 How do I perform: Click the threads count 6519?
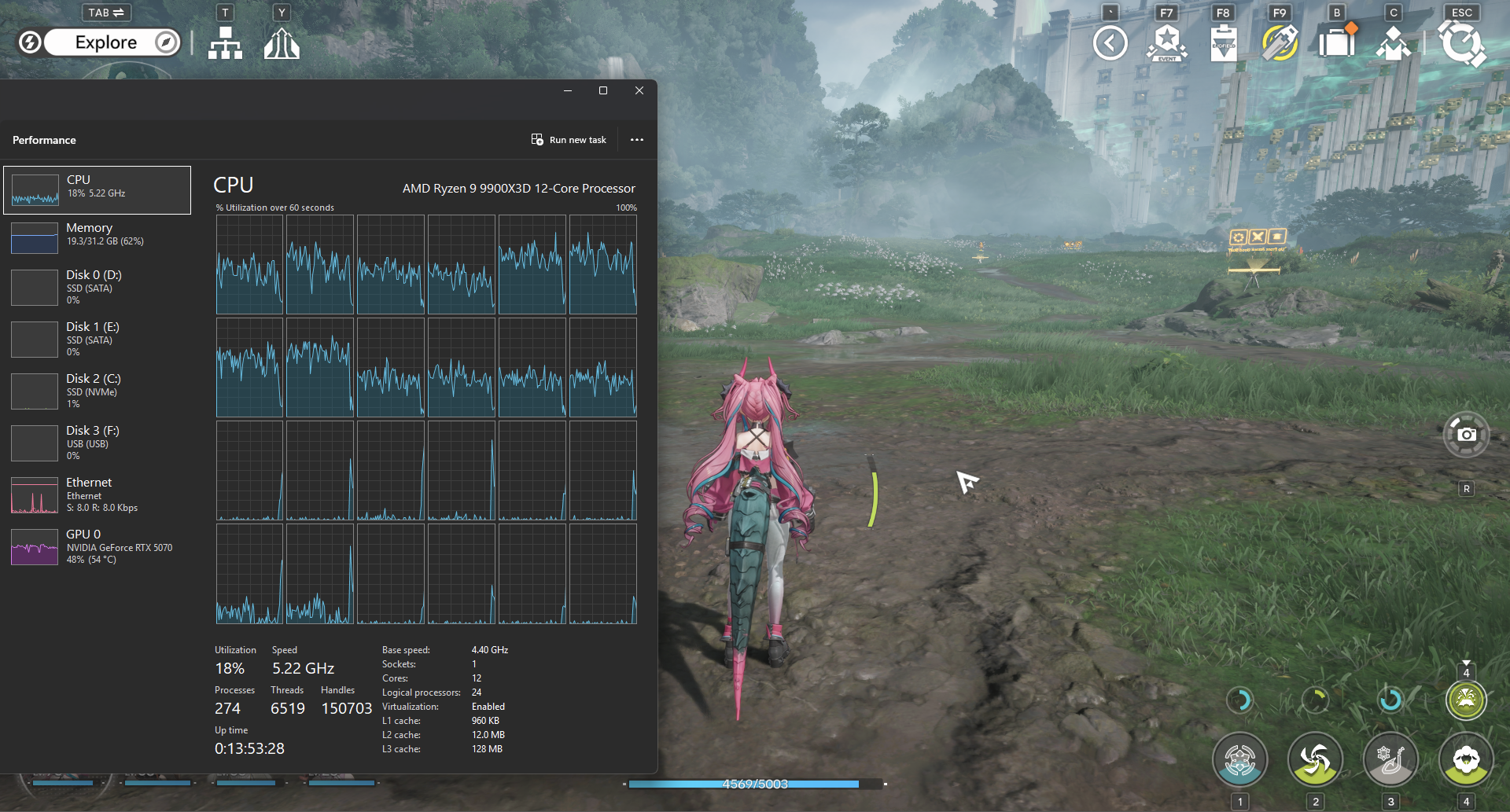[x=288, y=708]
